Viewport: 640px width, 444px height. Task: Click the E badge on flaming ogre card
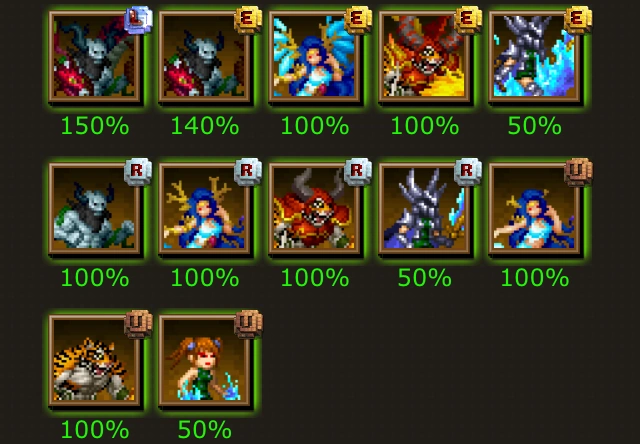pos(468,20)
